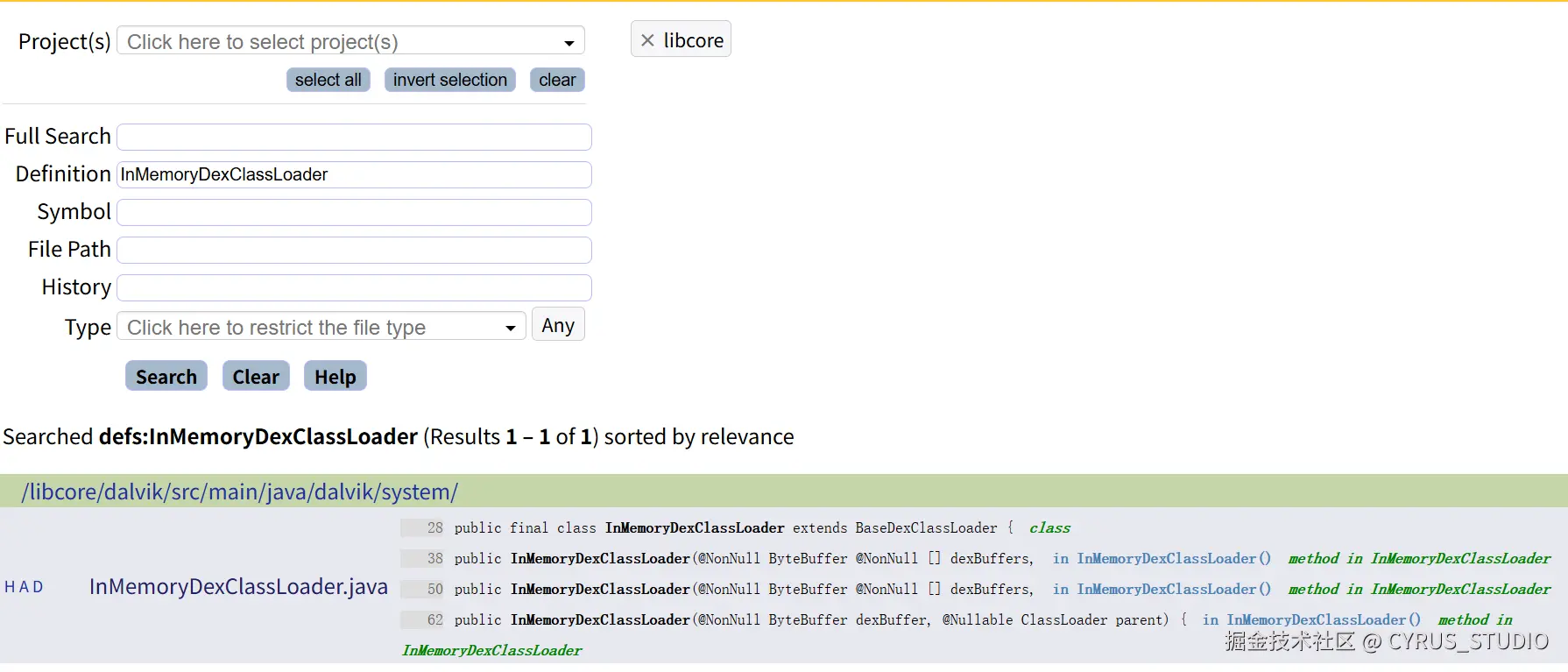The width and height of the screenshot is (1568, 672).
Task: Open the class definition at line 28
Action: pos(734,527)
